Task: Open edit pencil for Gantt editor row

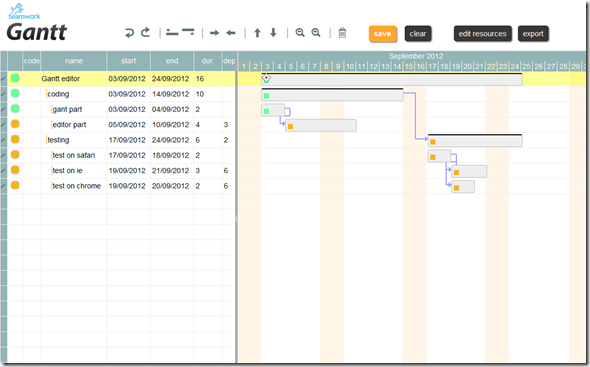Action: pos(4,79)
